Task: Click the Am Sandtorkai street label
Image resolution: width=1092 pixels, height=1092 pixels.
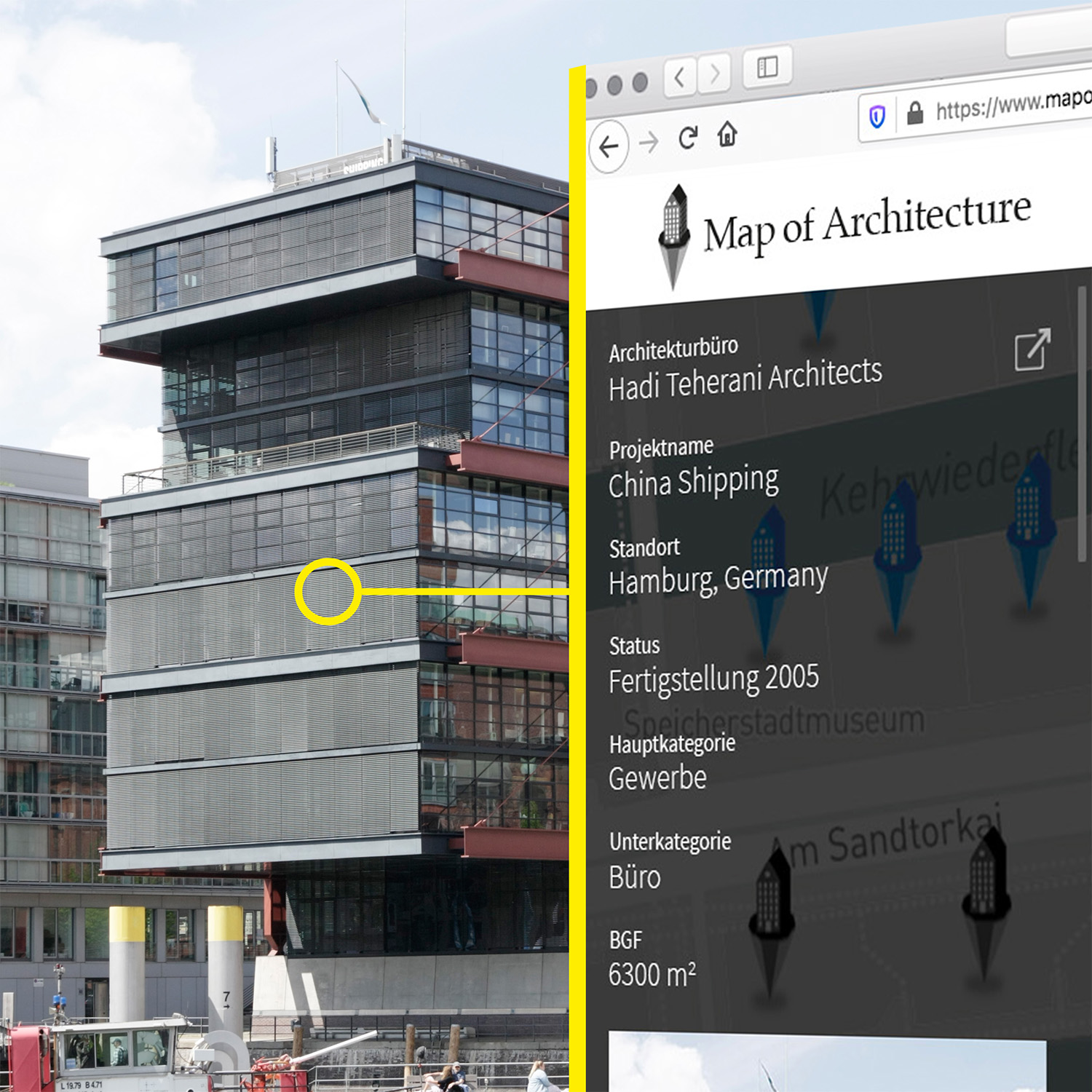Action: 887,838
